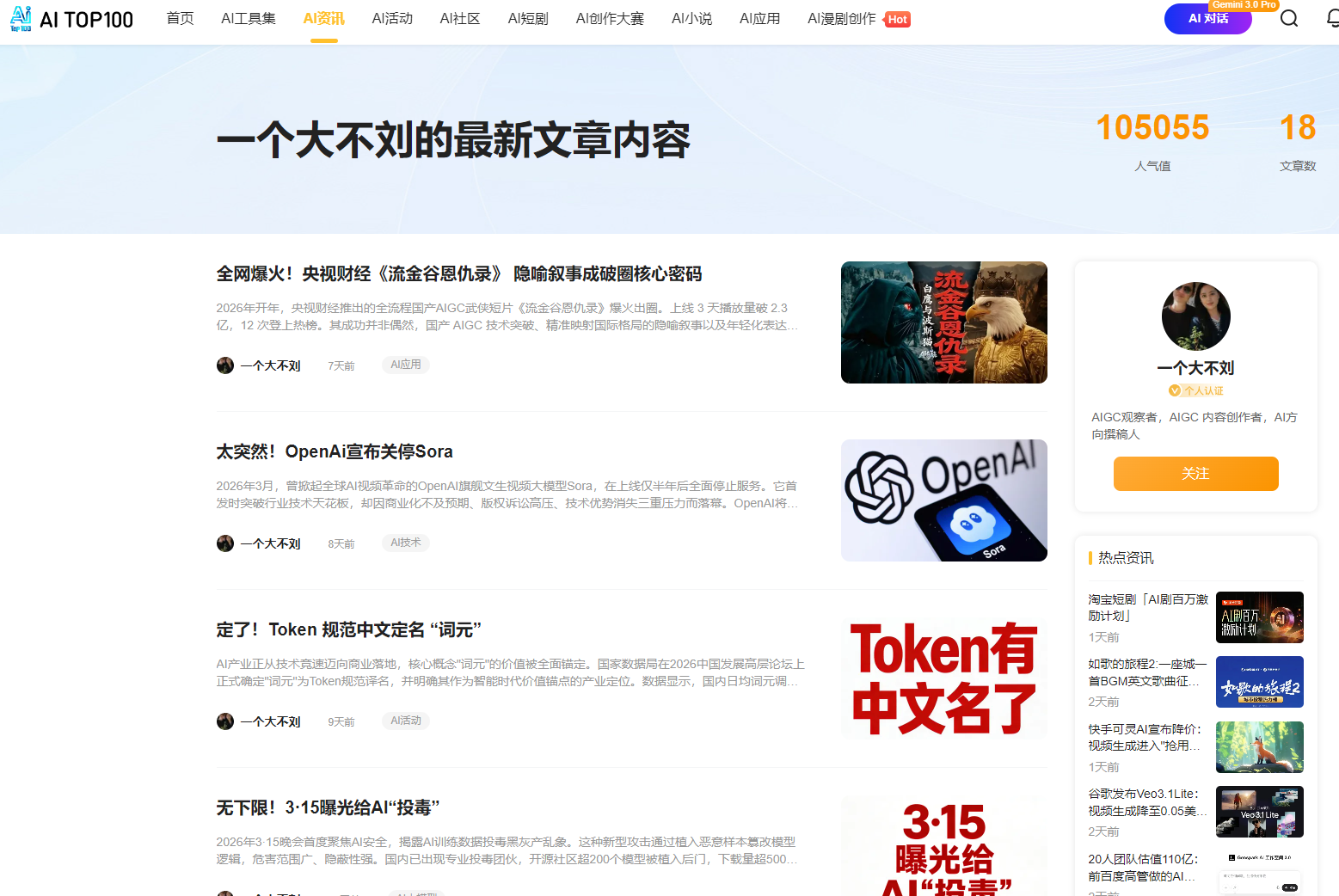Select the AI应用 tag on first article

406,365
